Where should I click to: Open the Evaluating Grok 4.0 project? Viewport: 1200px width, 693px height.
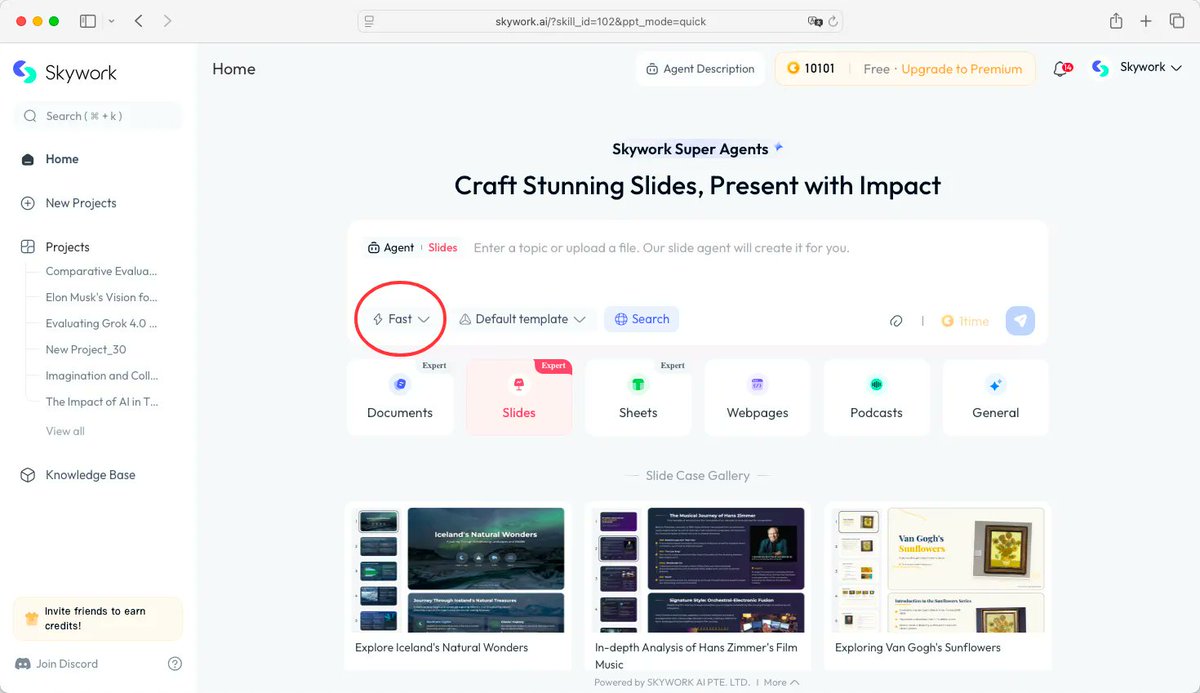pyautogui.click(x=101, y=323)
